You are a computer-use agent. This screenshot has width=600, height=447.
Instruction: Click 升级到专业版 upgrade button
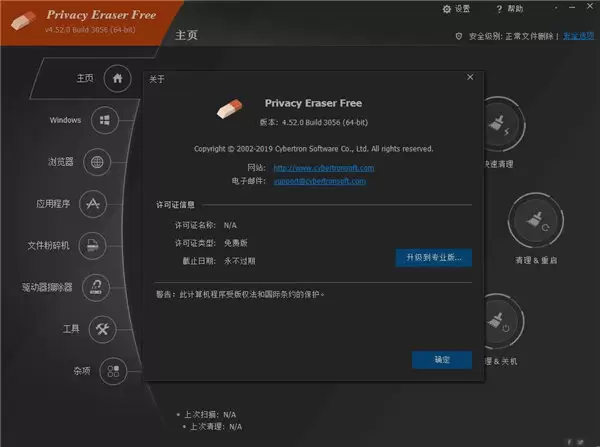coord(434,258)
